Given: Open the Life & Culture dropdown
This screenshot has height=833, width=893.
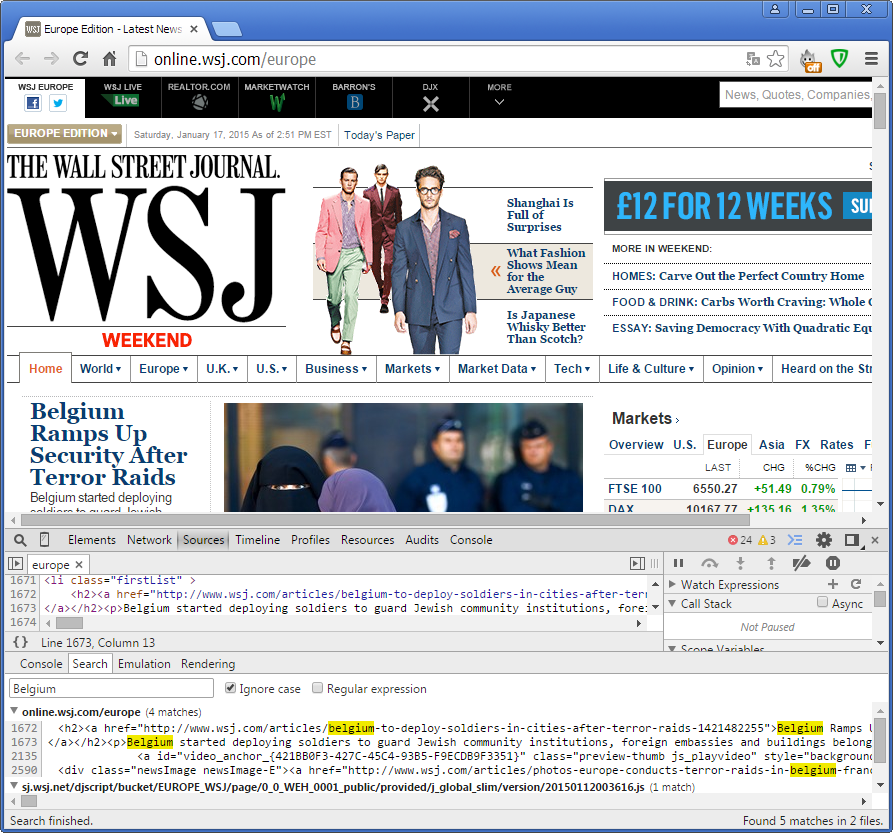Looking at the screenshot, I should (x=651, y=369).
